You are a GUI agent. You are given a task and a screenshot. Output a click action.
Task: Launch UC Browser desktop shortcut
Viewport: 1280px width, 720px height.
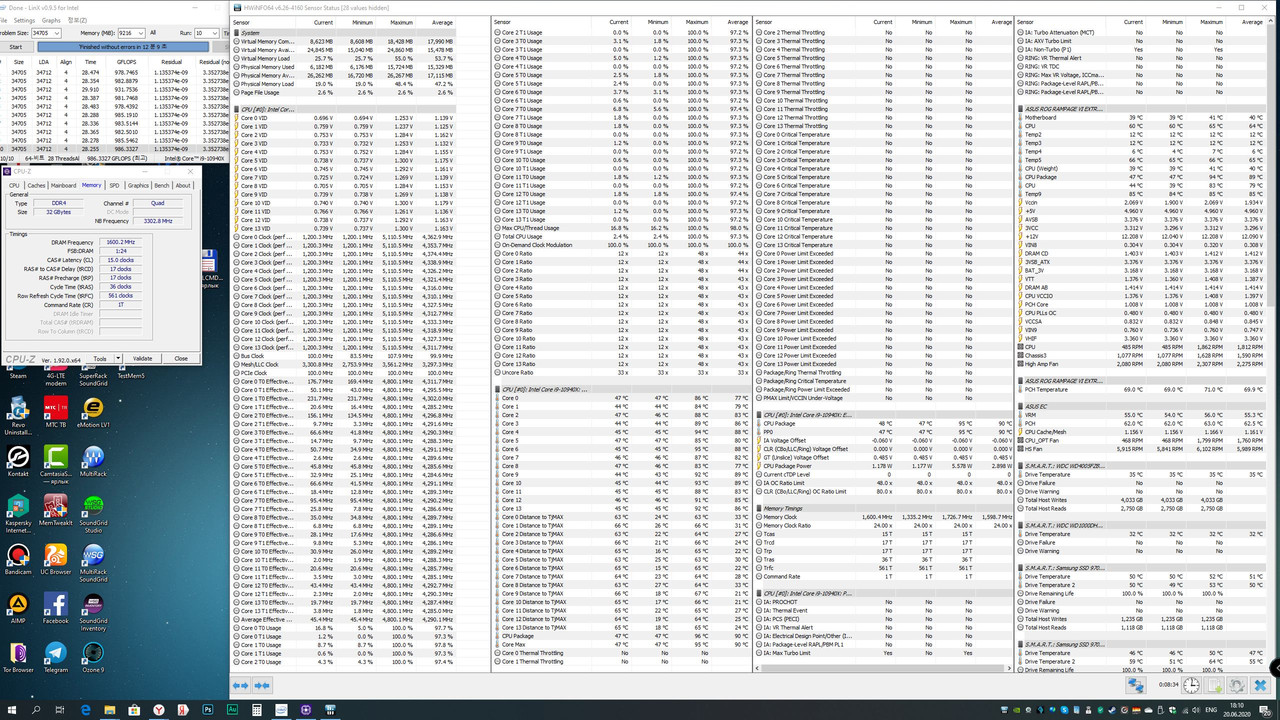click(x=56, y=561)
